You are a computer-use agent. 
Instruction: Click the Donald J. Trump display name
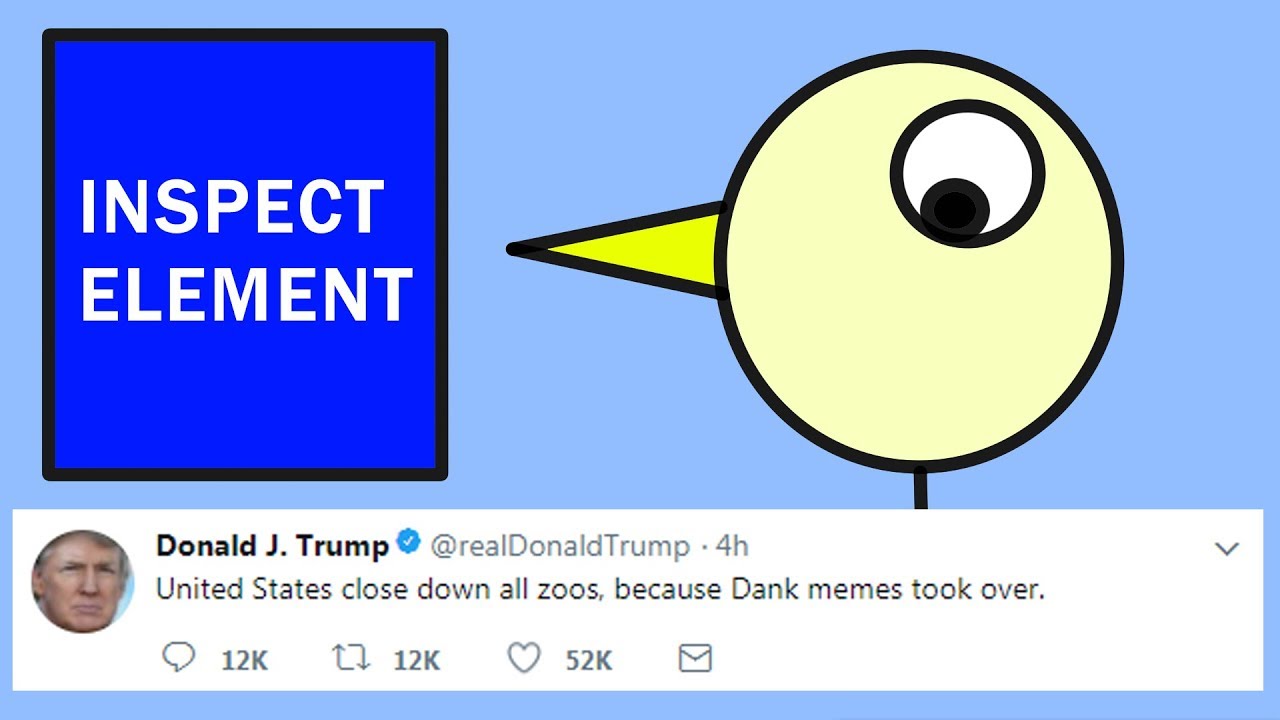coord(273,545)
